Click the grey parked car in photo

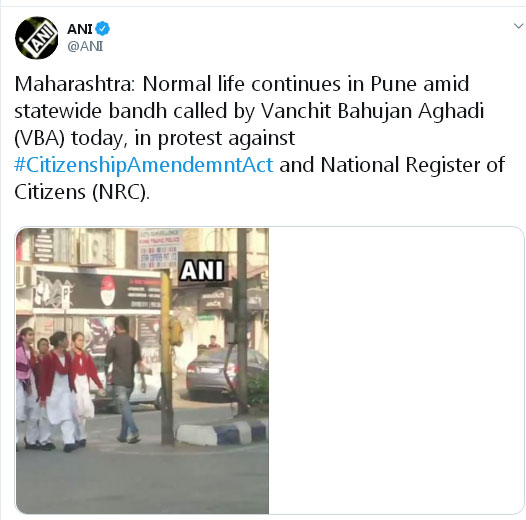(227, 374)
